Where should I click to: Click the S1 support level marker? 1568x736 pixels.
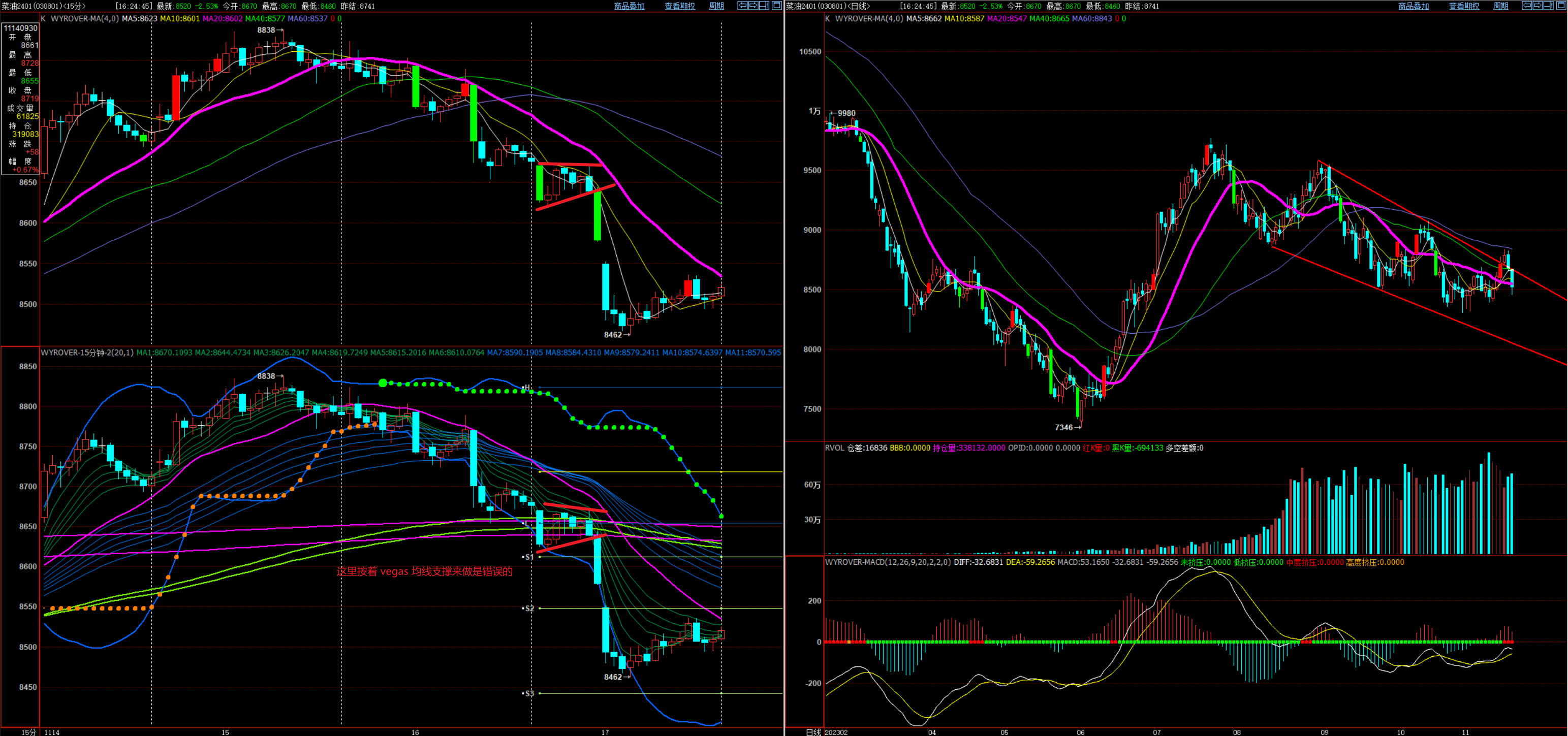point(528,557)
